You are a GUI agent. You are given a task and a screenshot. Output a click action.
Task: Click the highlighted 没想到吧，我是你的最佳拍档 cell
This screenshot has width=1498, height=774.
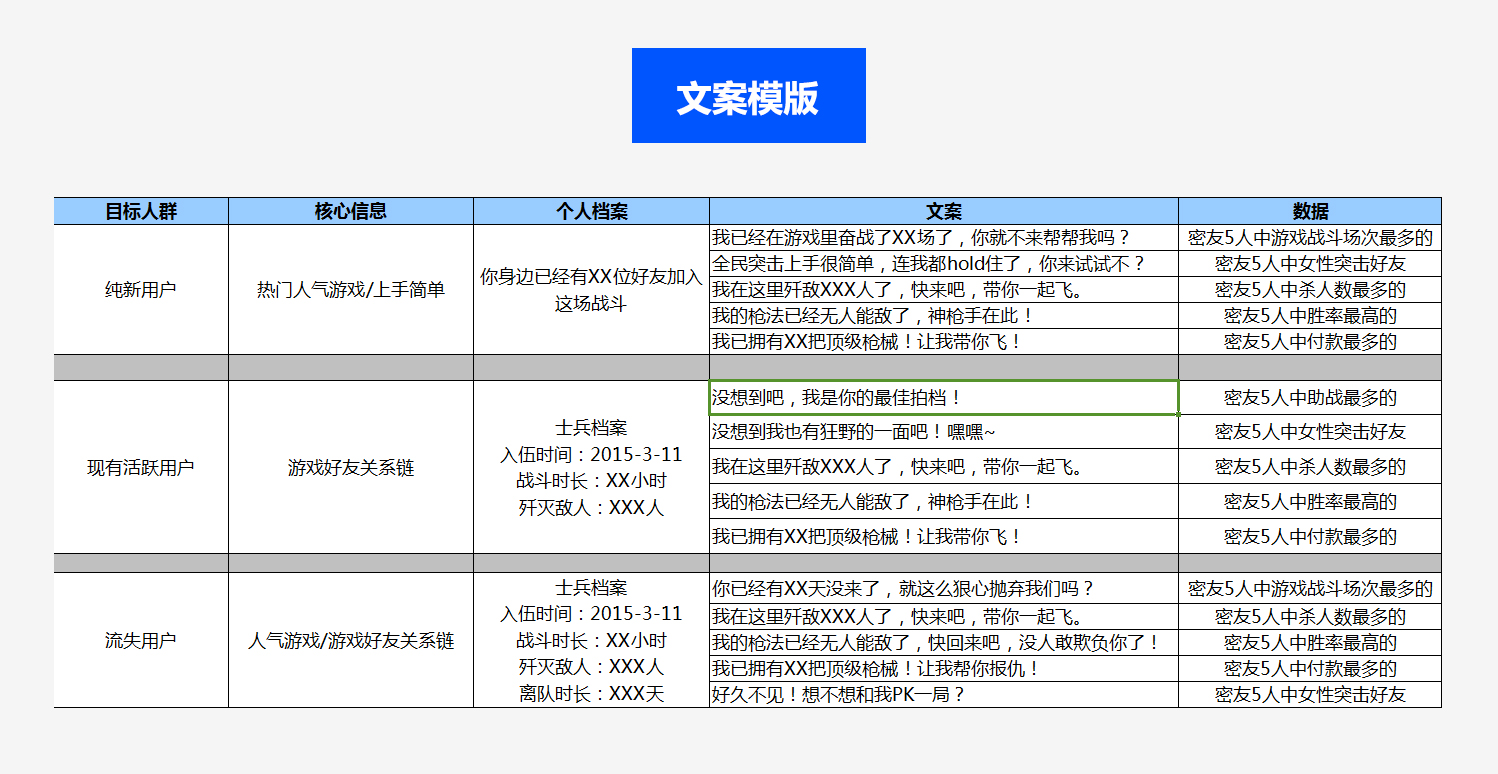[943, 398]
